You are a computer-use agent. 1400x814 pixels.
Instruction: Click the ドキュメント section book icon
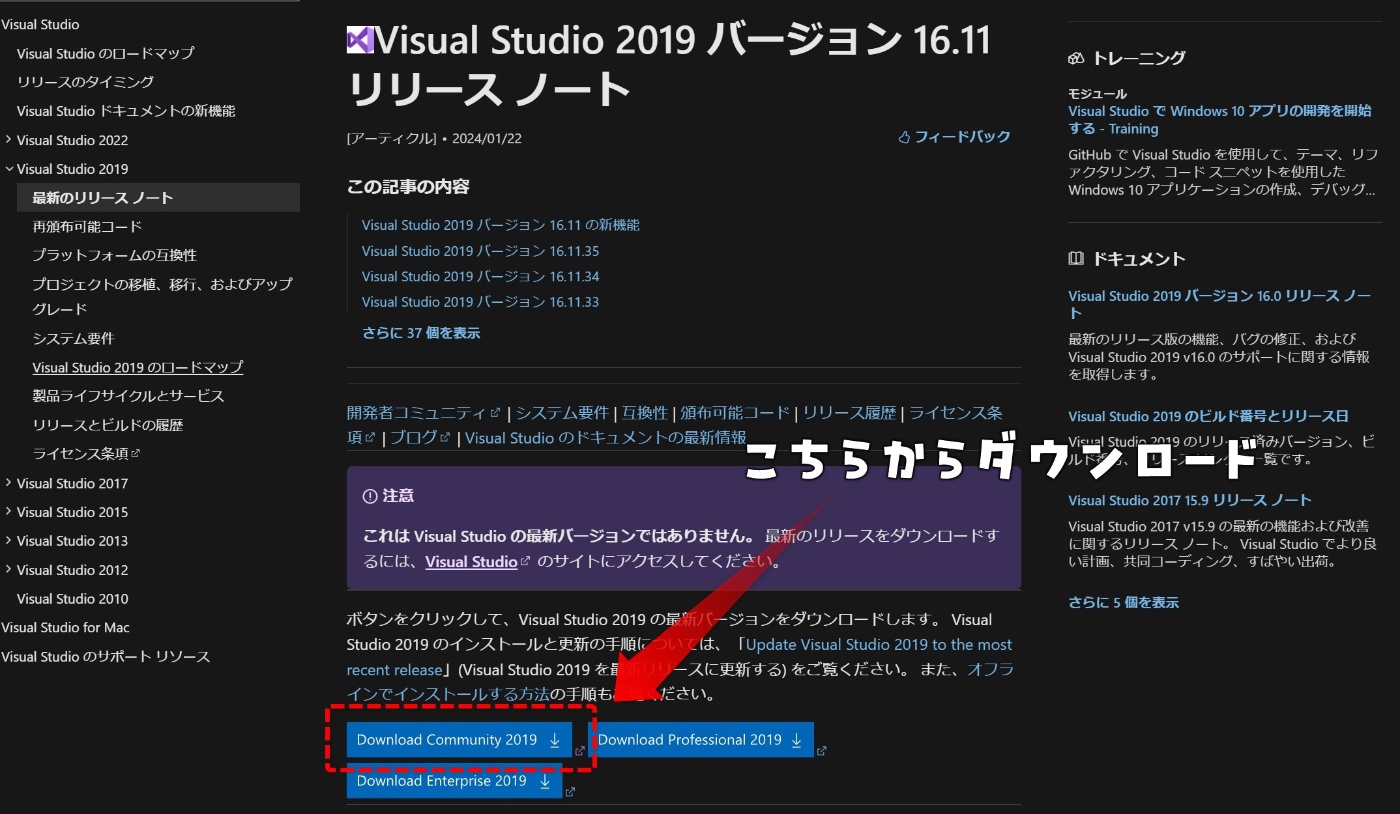coord(1076,258)
